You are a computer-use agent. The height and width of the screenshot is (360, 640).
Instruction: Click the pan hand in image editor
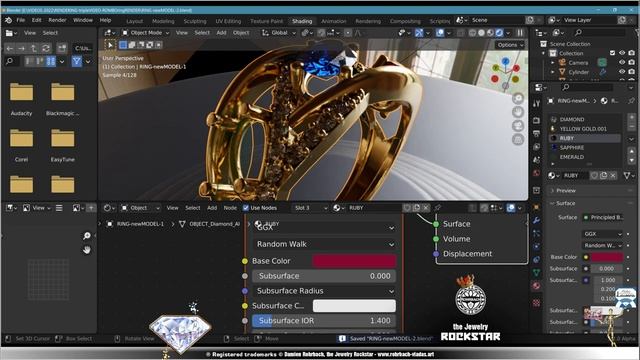pyautogui.click(x=87, y=250)
